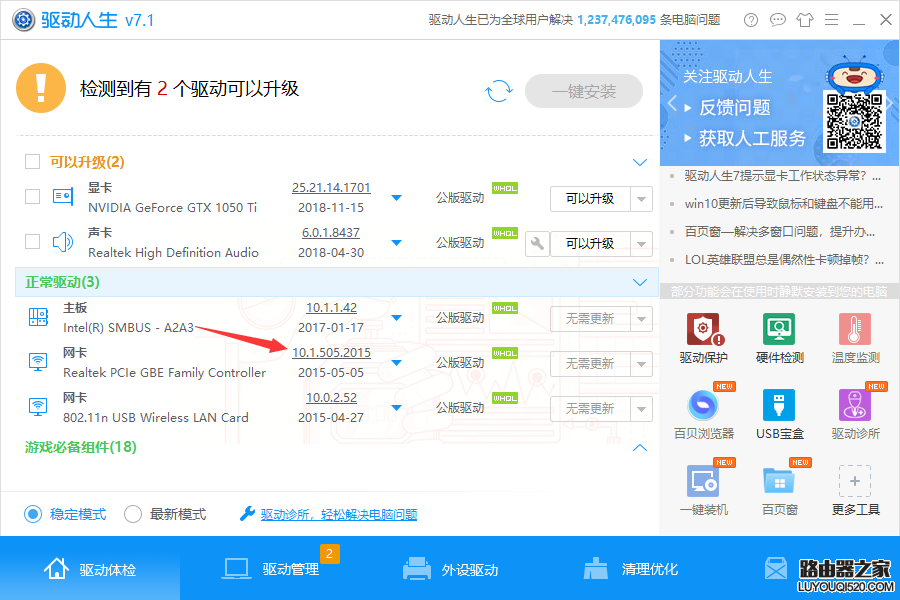Click driver version 6.0.1.8437
The width and height of the screenshot is (900, 600).
tap(331, 233)
